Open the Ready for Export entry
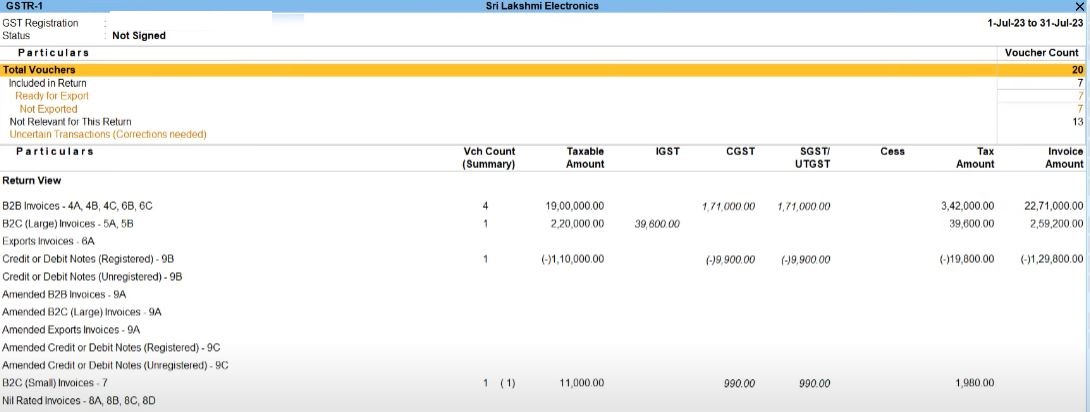Viewport: 1090px width, 412px height. (x=52, y=96)
